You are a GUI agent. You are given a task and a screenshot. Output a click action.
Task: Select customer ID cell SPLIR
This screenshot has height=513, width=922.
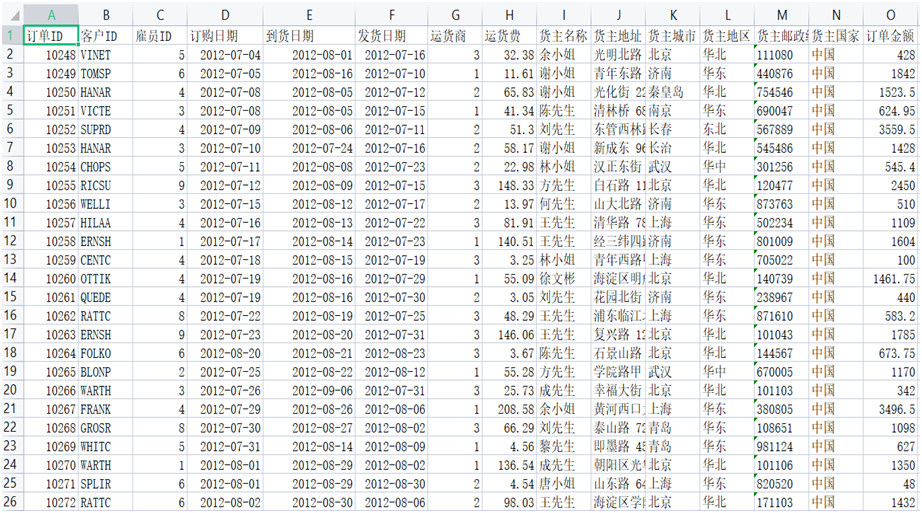[105, 484]
